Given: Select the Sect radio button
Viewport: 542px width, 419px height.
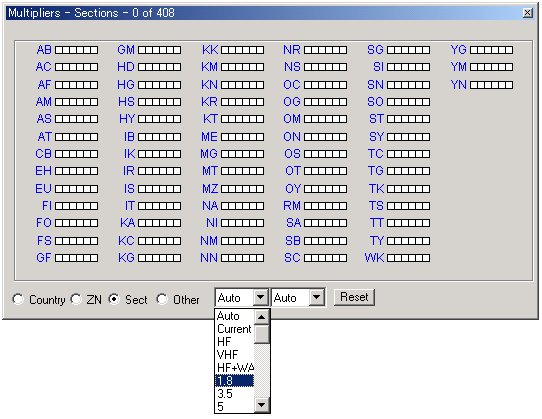Looking at the screenshot, I should (114, 299).
